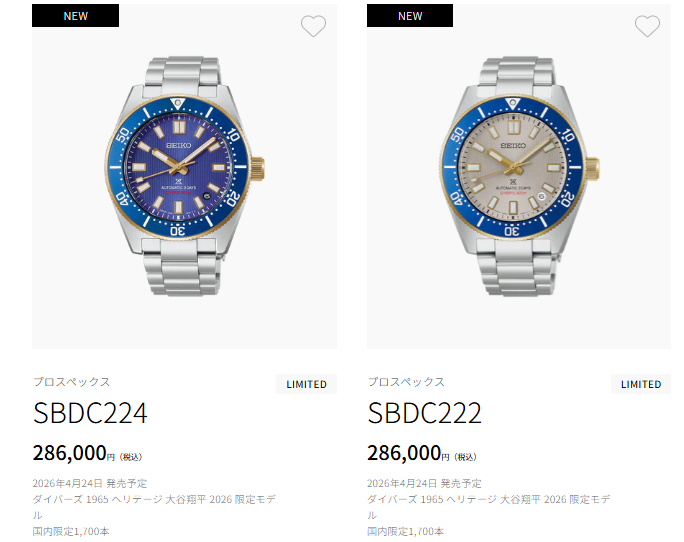The height and width of the screenshot is (542, 684).
Task: Click the プロスペックス brand label above SBDC224
Action: click(72, 382)
